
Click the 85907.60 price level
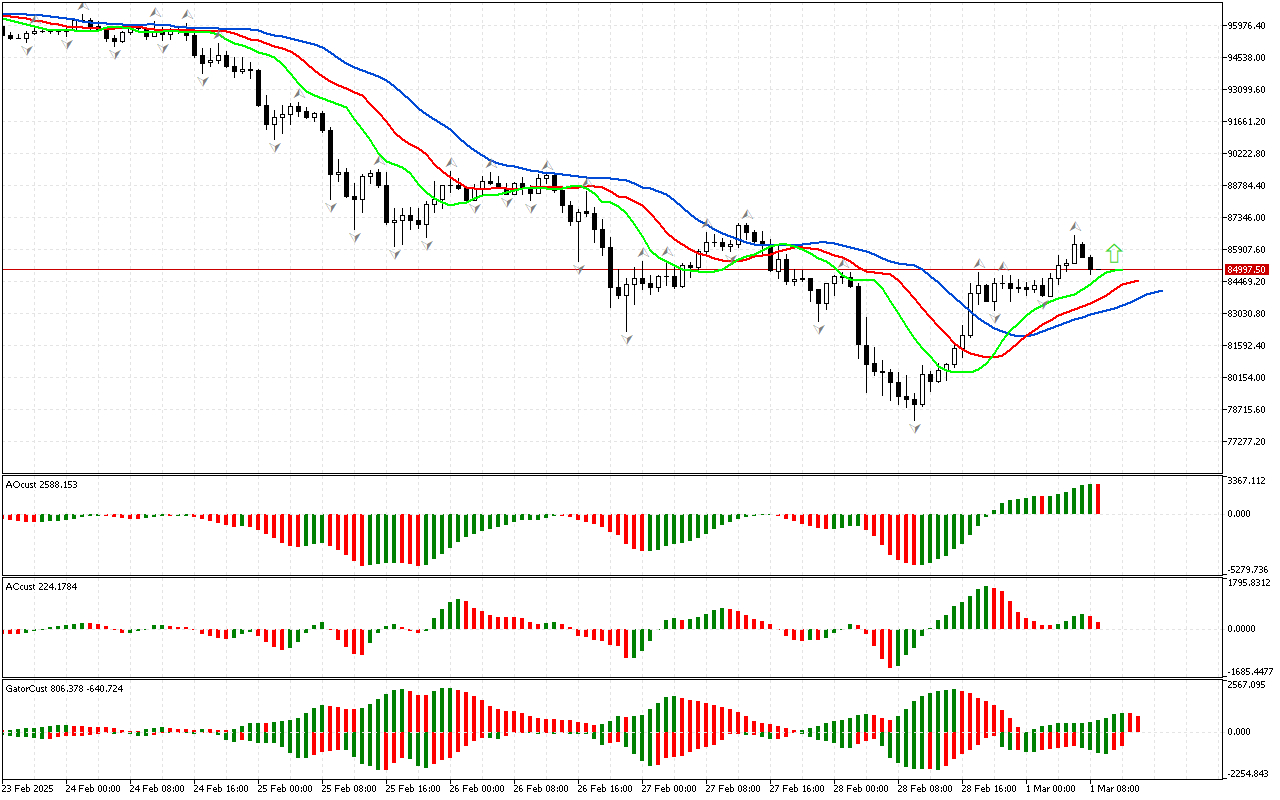click(x=1248, y=250)
